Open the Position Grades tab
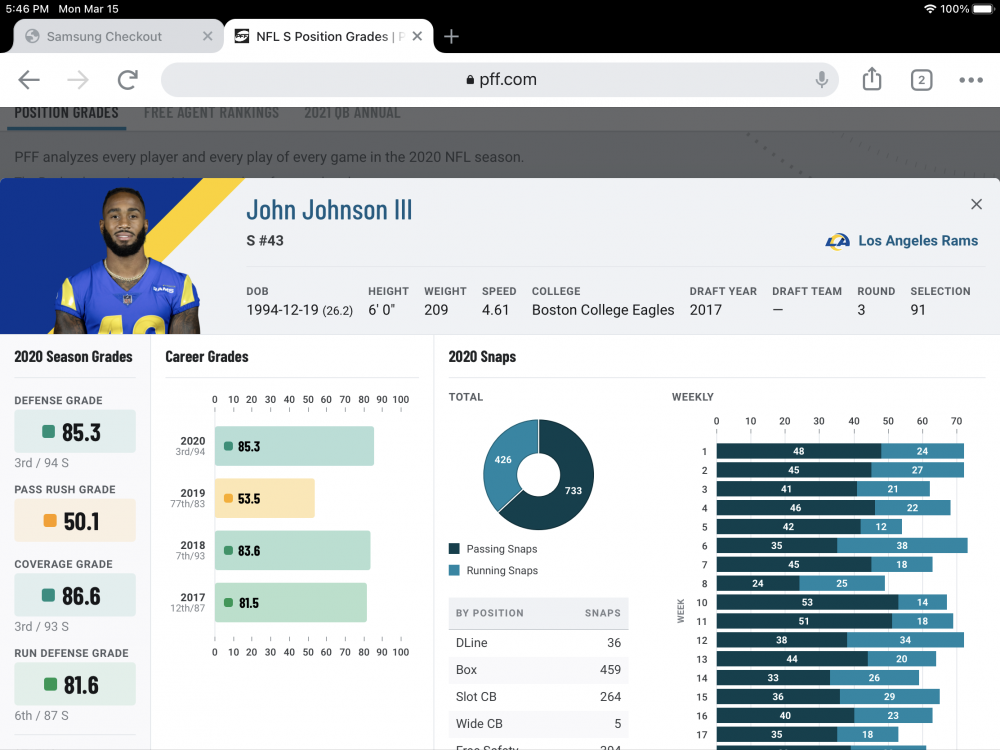Viewport: 1000px width, 750px height. (x=66, y=113)
